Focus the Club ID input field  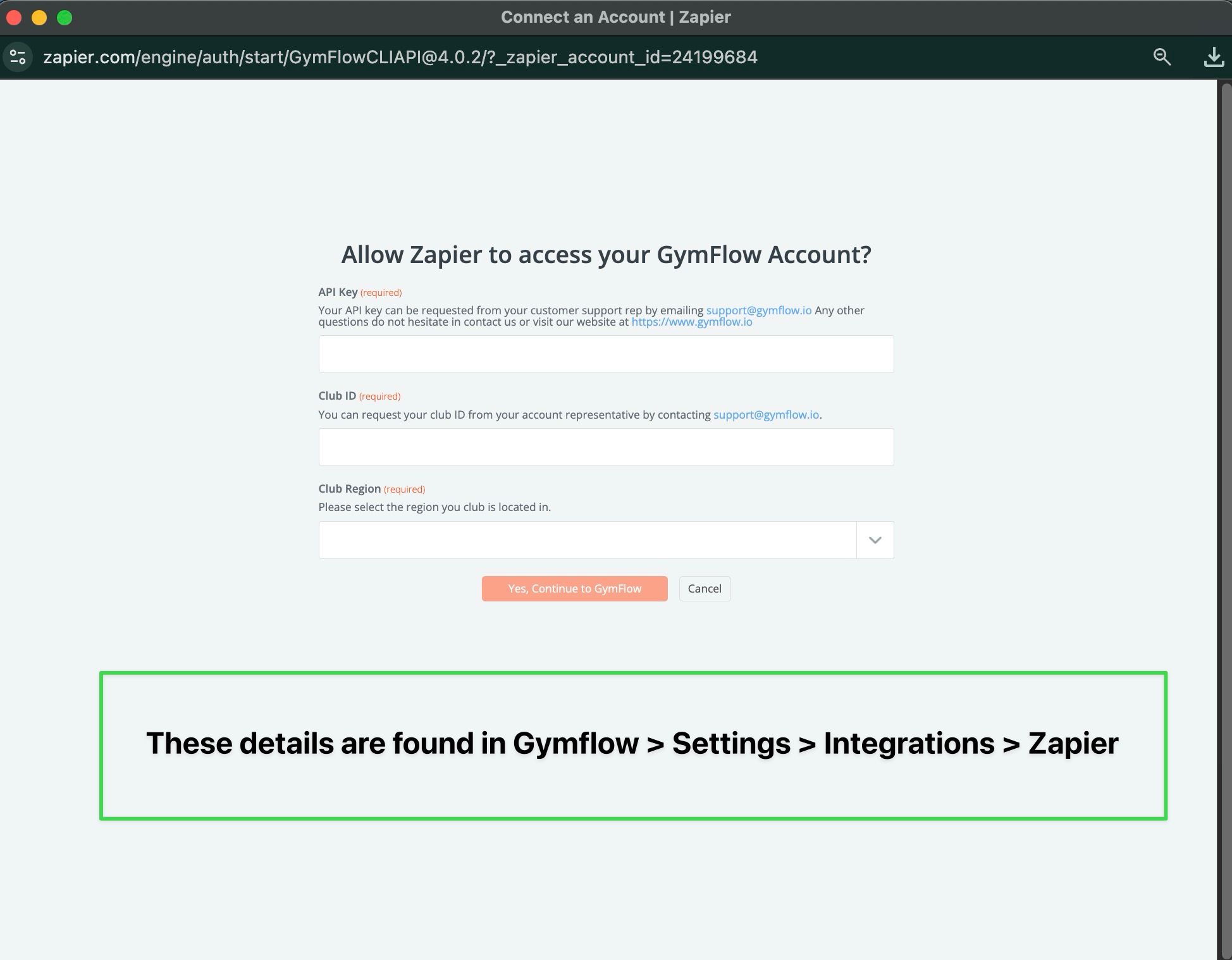(606, 447)
